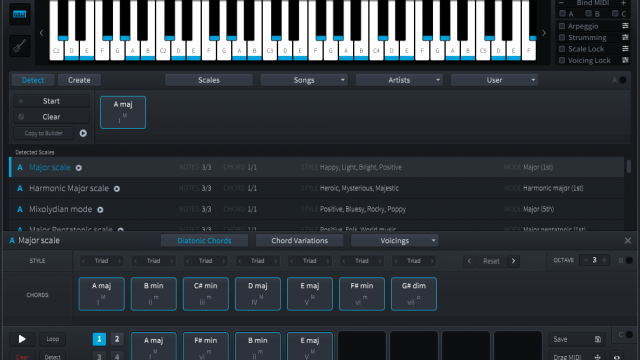Next style for D maj Triad
Screen dimensions: 640x360
[x=276, y=261]
